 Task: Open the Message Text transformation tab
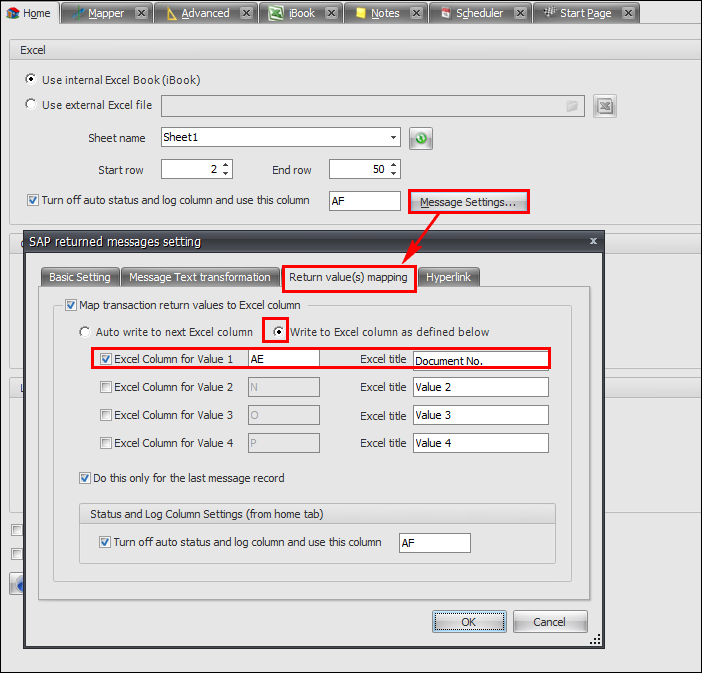click(200, 277)
